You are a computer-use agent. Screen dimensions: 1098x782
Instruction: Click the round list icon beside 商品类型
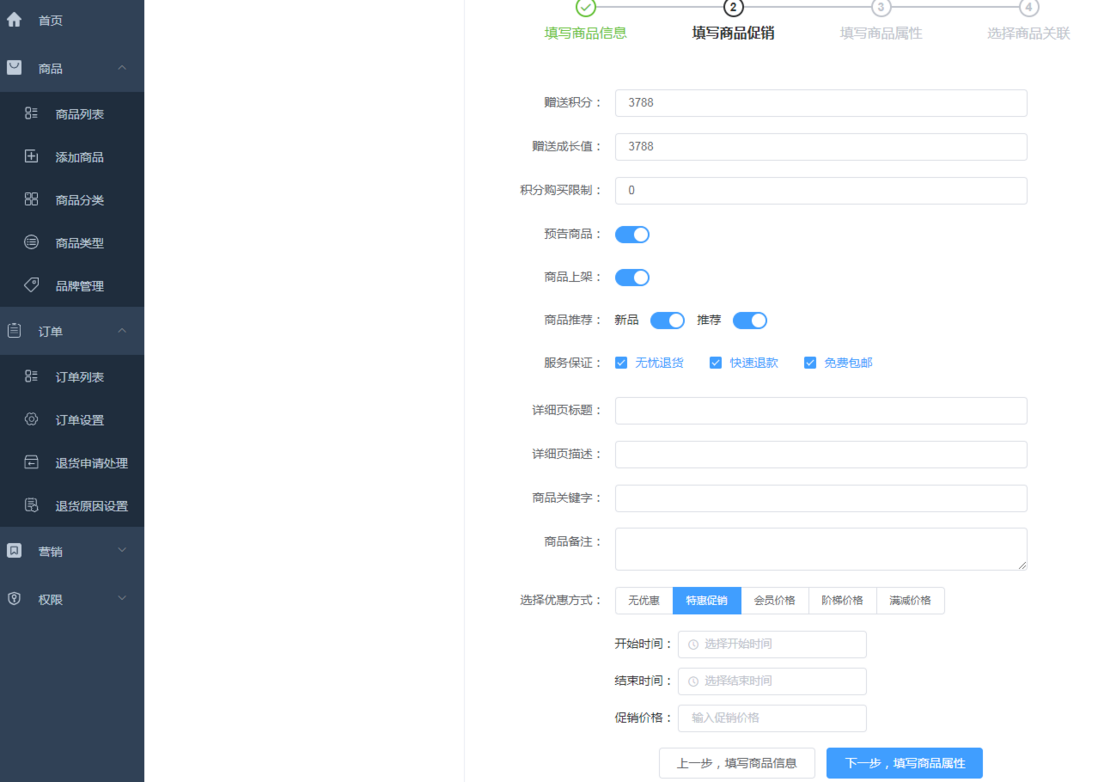pos(31,242)
